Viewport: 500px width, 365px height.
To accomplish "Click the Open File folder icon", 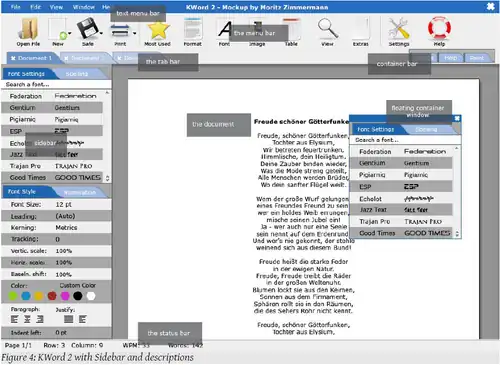I will click(29, 29).
